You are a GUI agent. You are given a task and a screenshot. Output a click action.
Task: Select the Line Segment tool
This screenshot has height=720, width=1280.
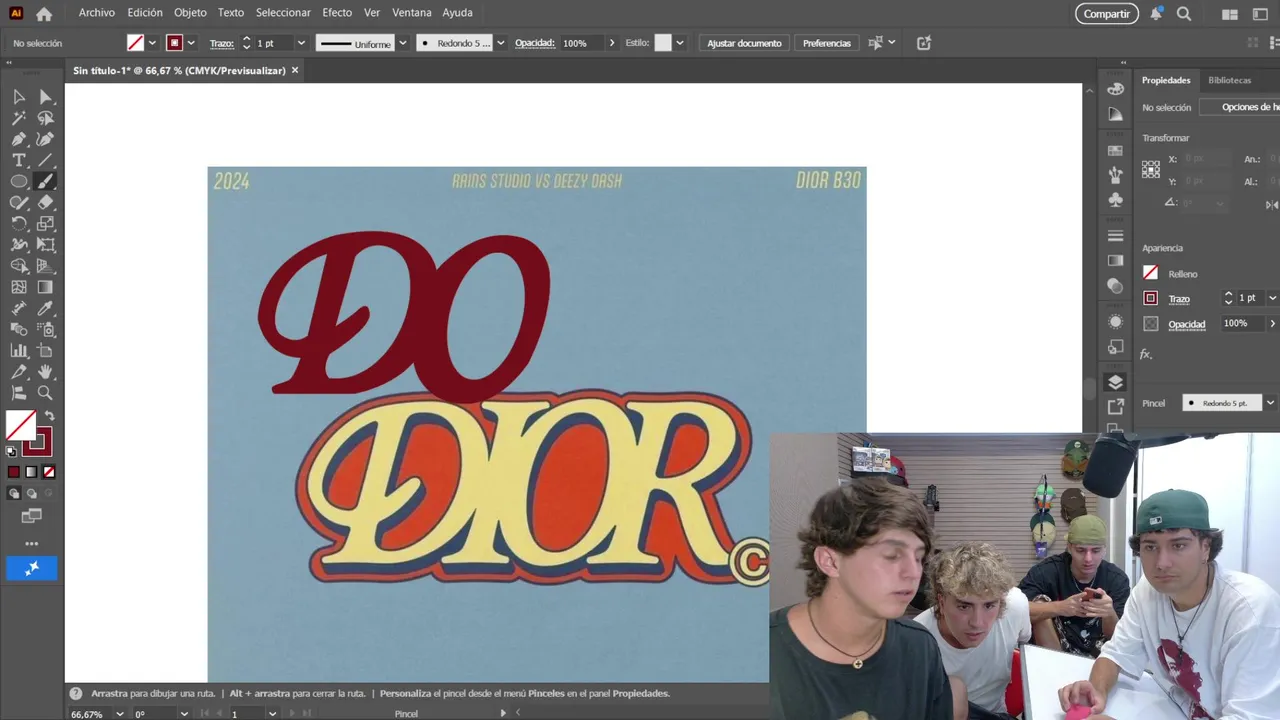point(45,160)
